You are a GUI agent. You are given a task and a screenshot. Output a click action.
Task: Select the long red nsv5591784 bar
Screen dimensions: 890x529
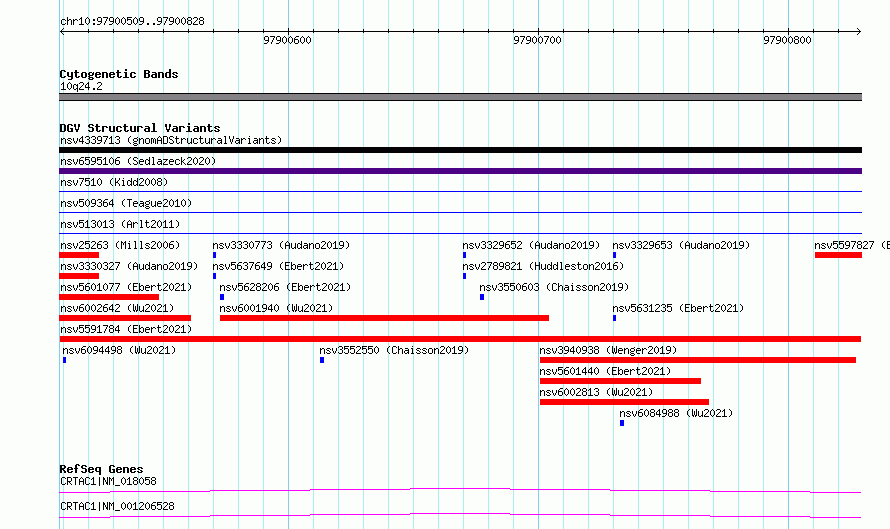point(460,339)
